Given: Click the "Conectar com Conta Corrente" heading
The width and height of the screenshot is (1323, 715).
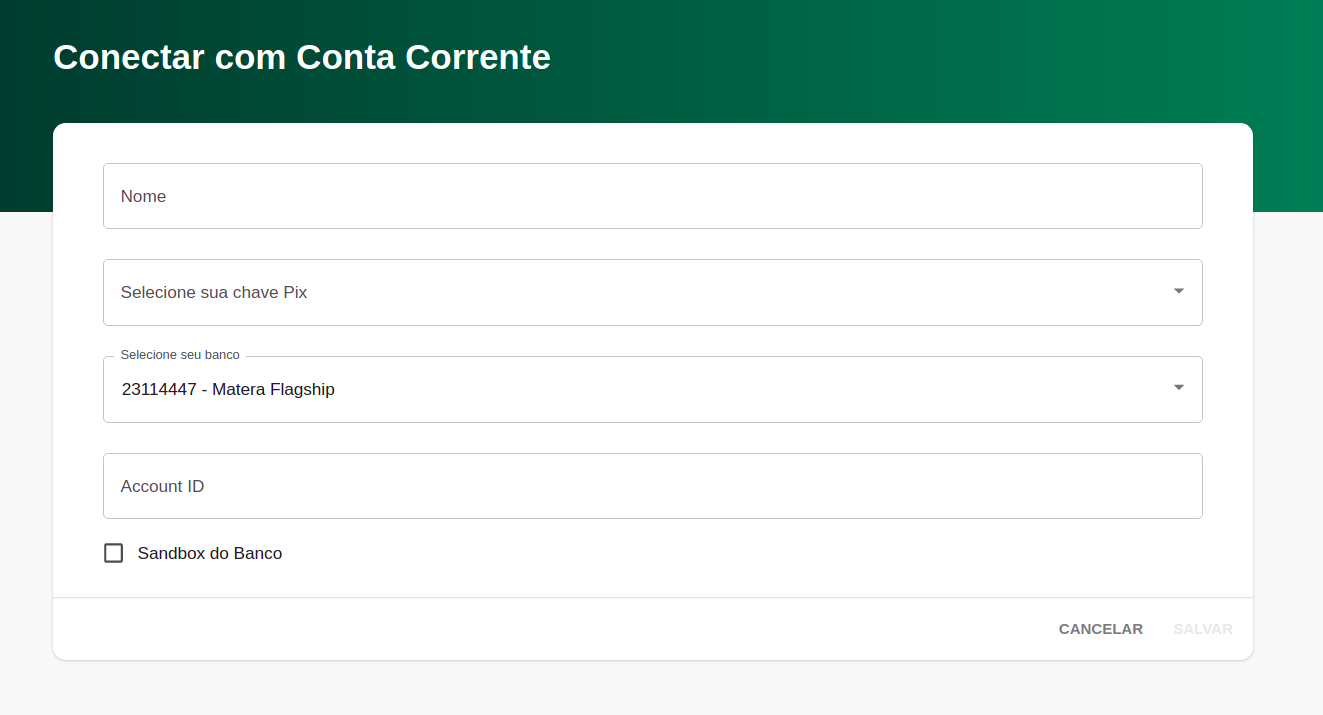Looking at the screenshot, I should tap(301, 57).
